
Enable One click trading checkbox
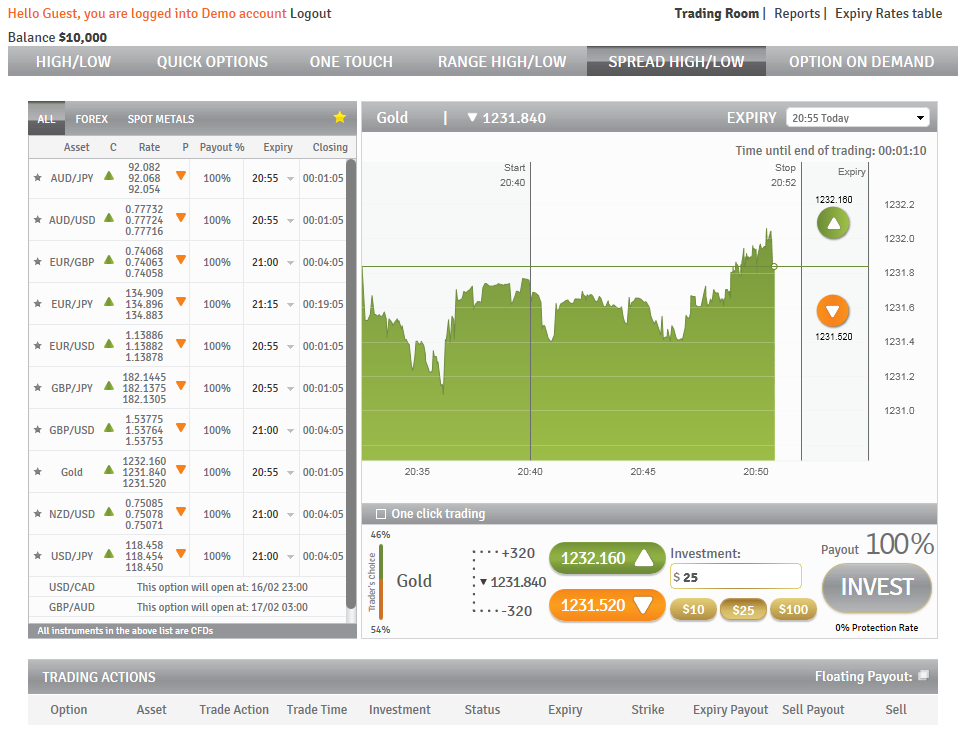[x=381, y=514]
